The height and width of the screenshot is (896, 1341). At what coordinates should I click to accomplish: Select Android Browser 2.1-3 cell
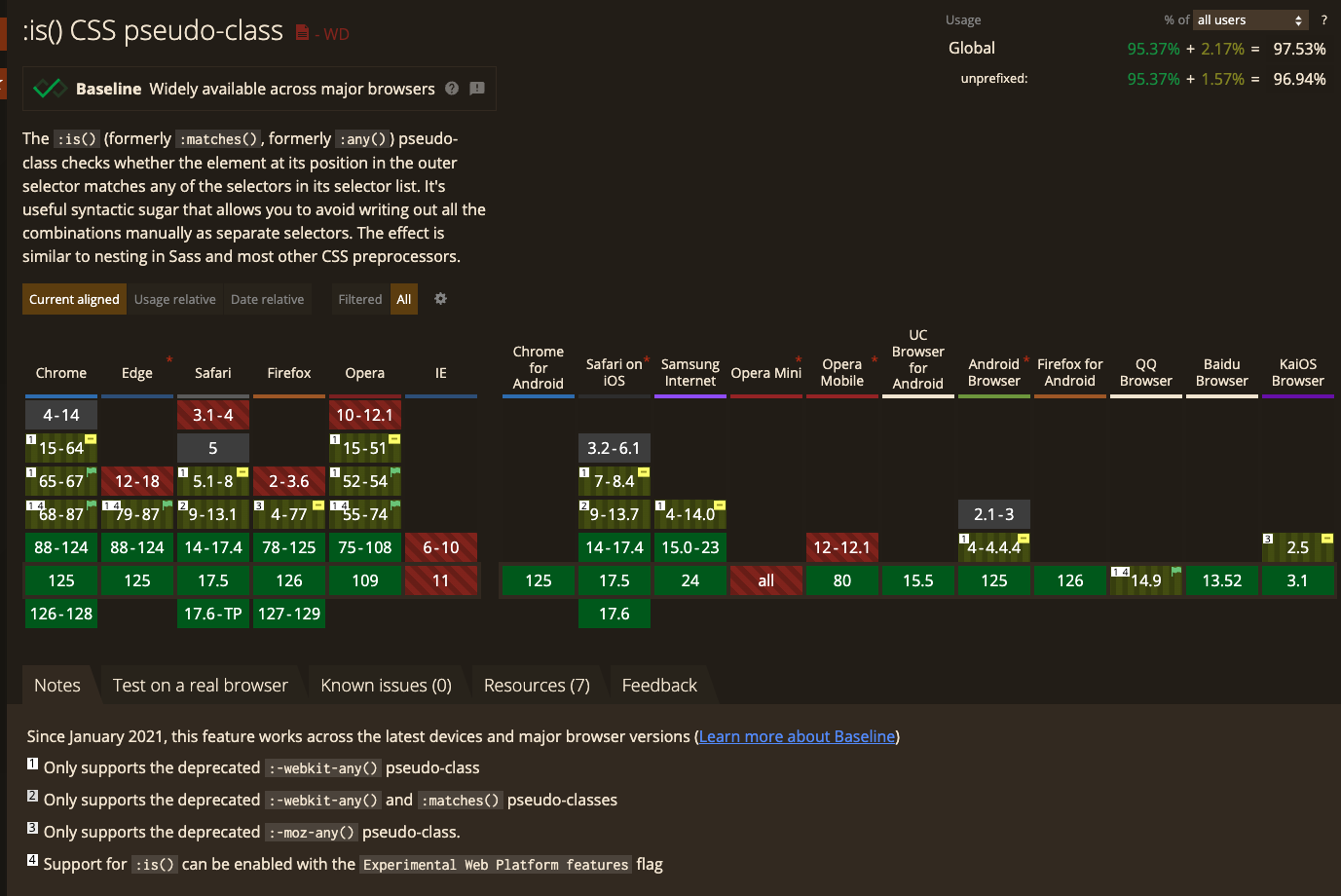994,514
